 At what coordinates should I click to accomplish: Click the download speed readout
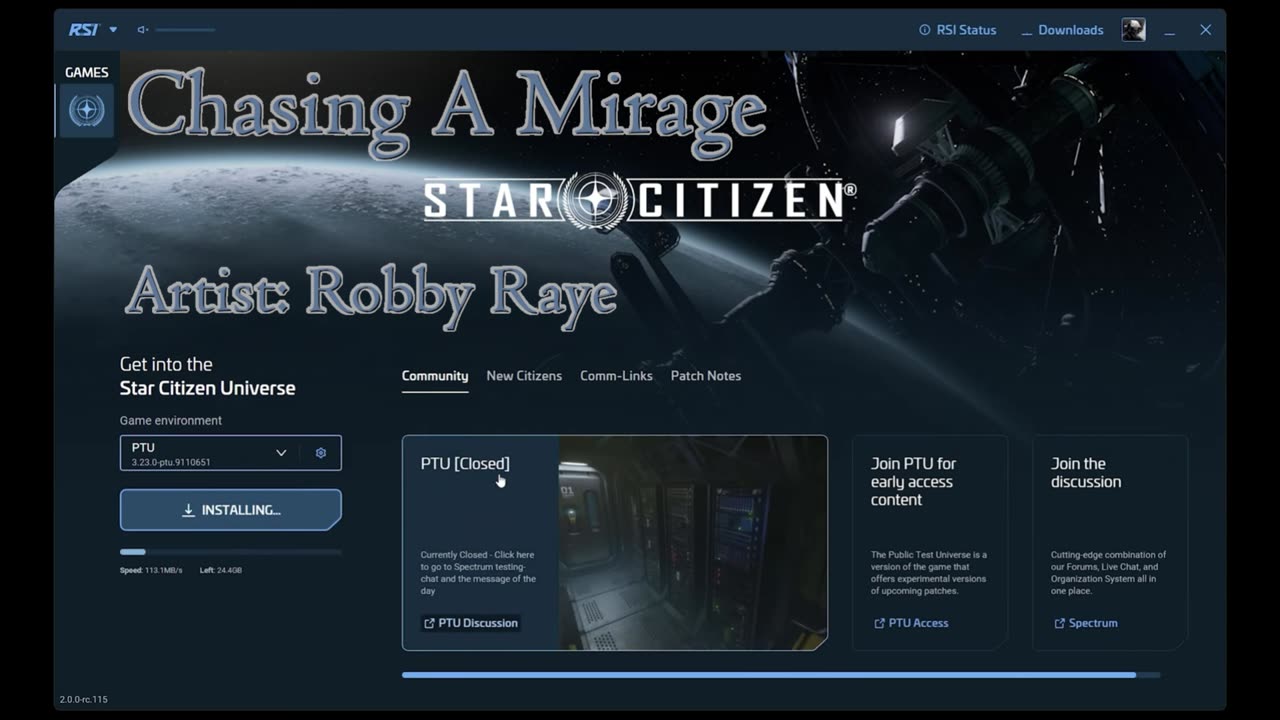pos(151,570)
